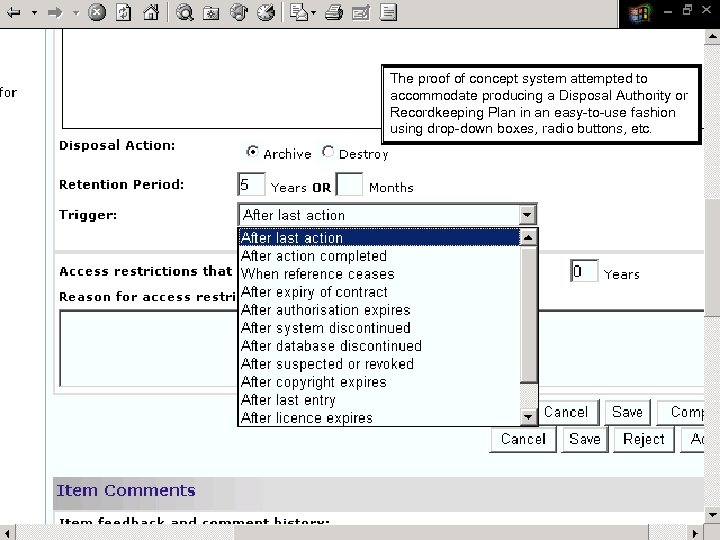
Task: Open the Search magnifier icon
Action: [x=185, y=12]
